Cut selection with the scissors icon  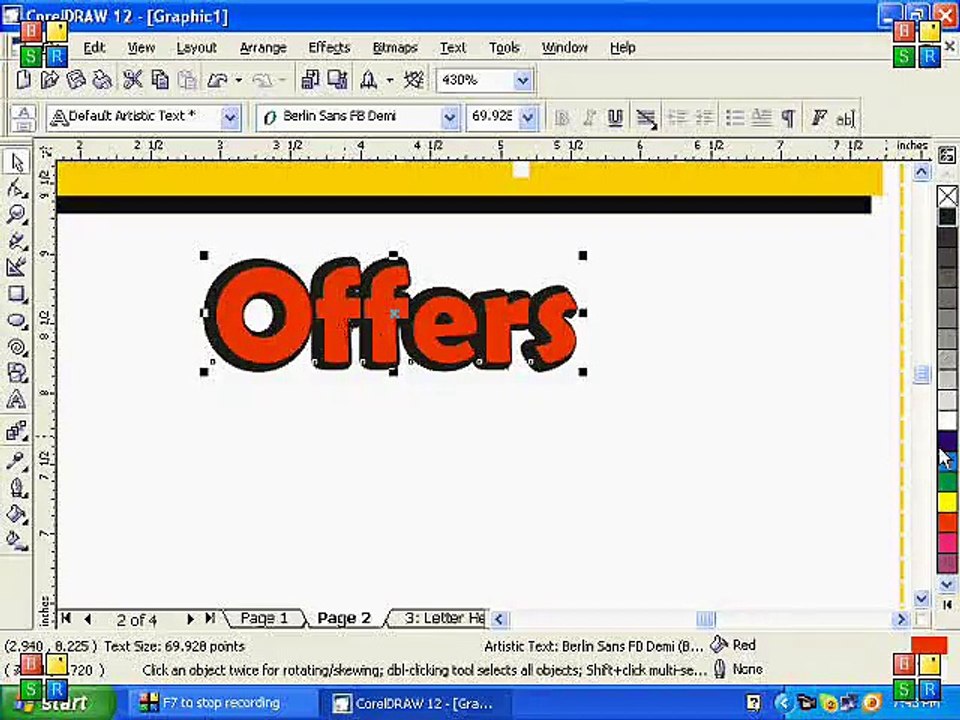(133, 80)
